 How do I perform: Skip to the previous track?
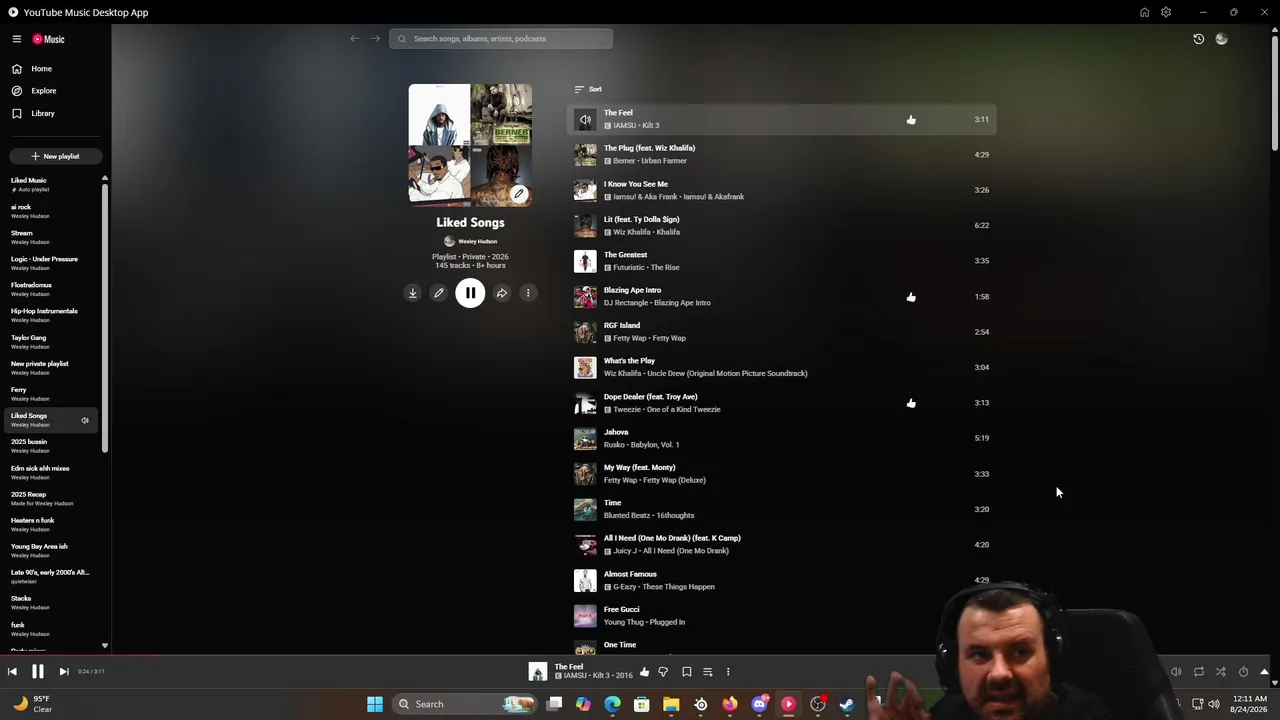click(x=12, y=672)
